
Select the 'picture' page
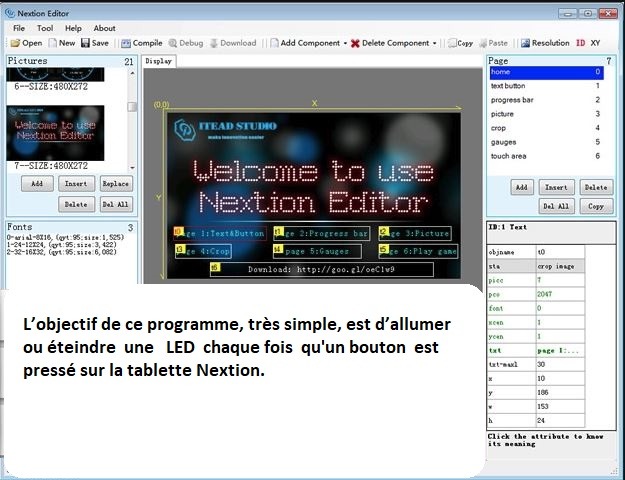[x=546, y=114]
